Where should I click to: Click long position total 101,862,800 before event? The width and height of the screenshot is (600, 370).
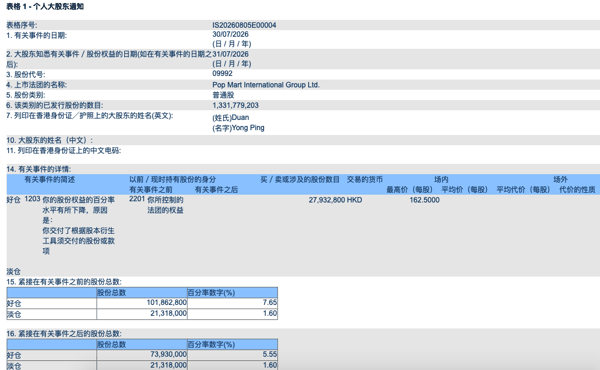point(166,303)
